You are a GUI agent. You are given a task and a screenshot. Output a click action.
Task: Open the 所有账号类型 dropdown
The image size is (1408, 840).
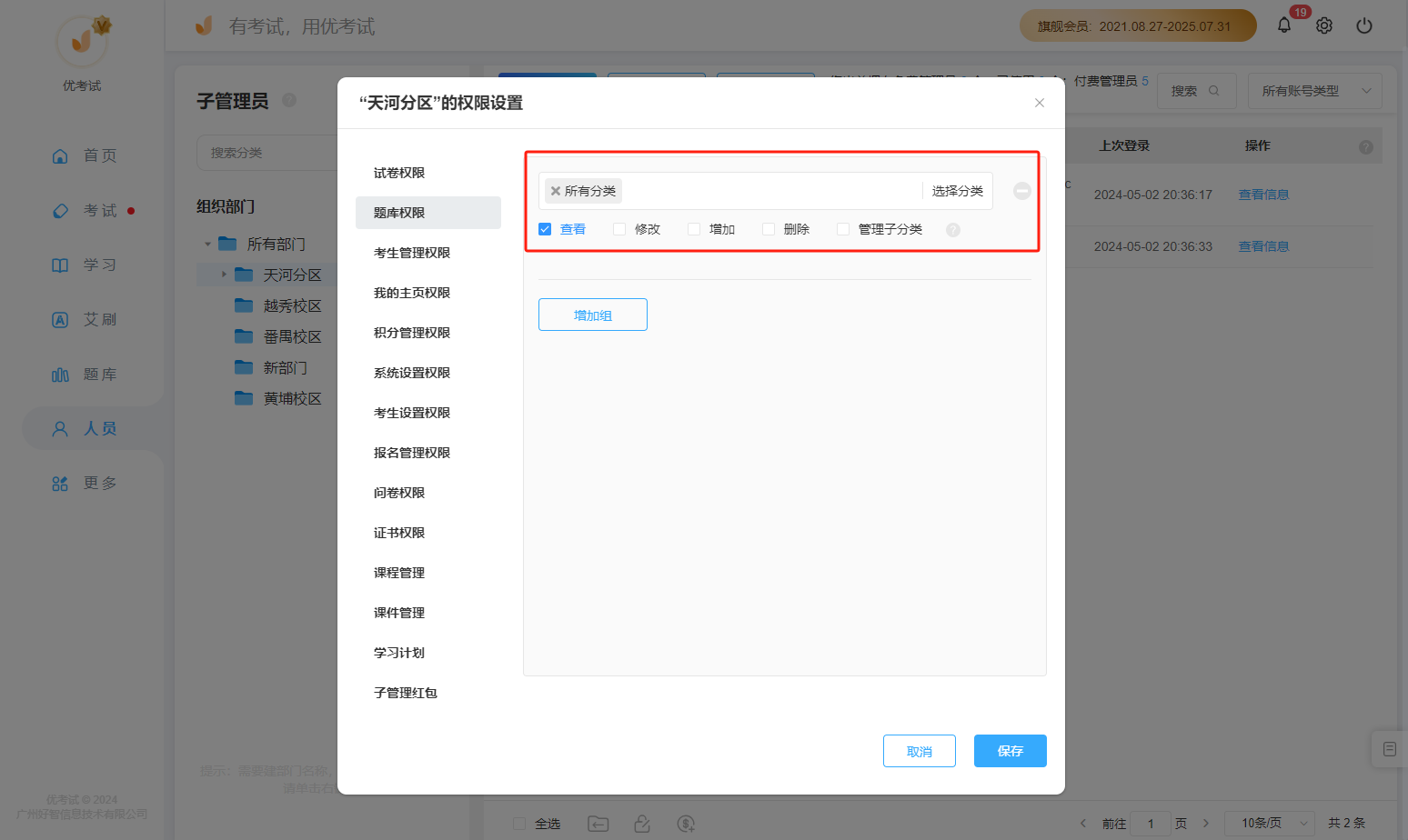[1314, 91]
